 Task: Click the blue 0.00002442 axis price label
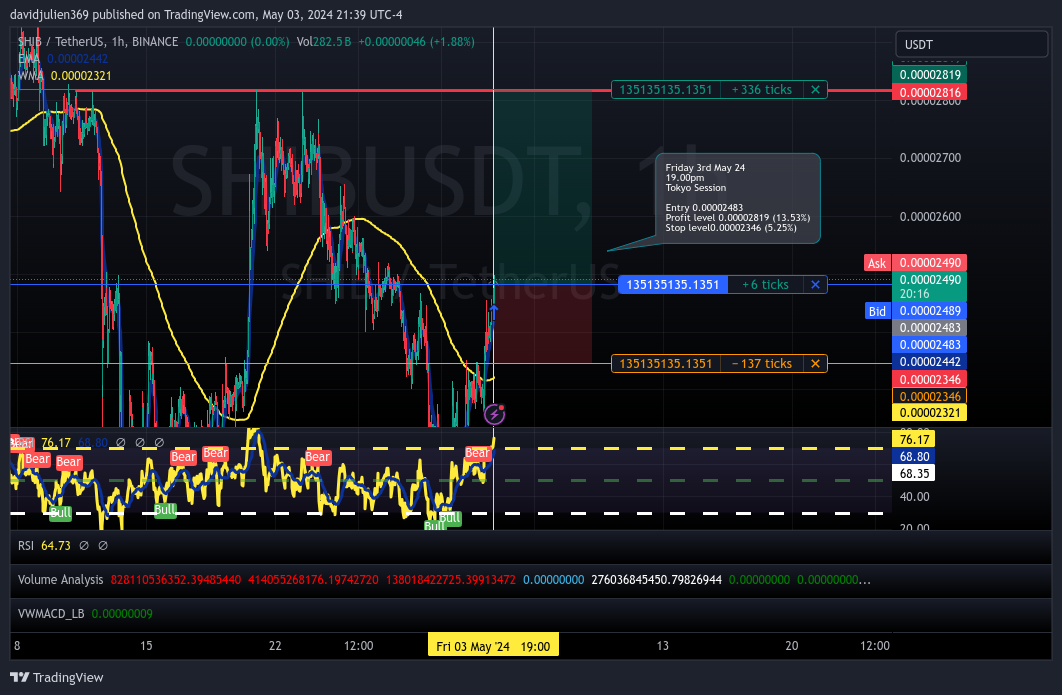click(x=930, y=362)
